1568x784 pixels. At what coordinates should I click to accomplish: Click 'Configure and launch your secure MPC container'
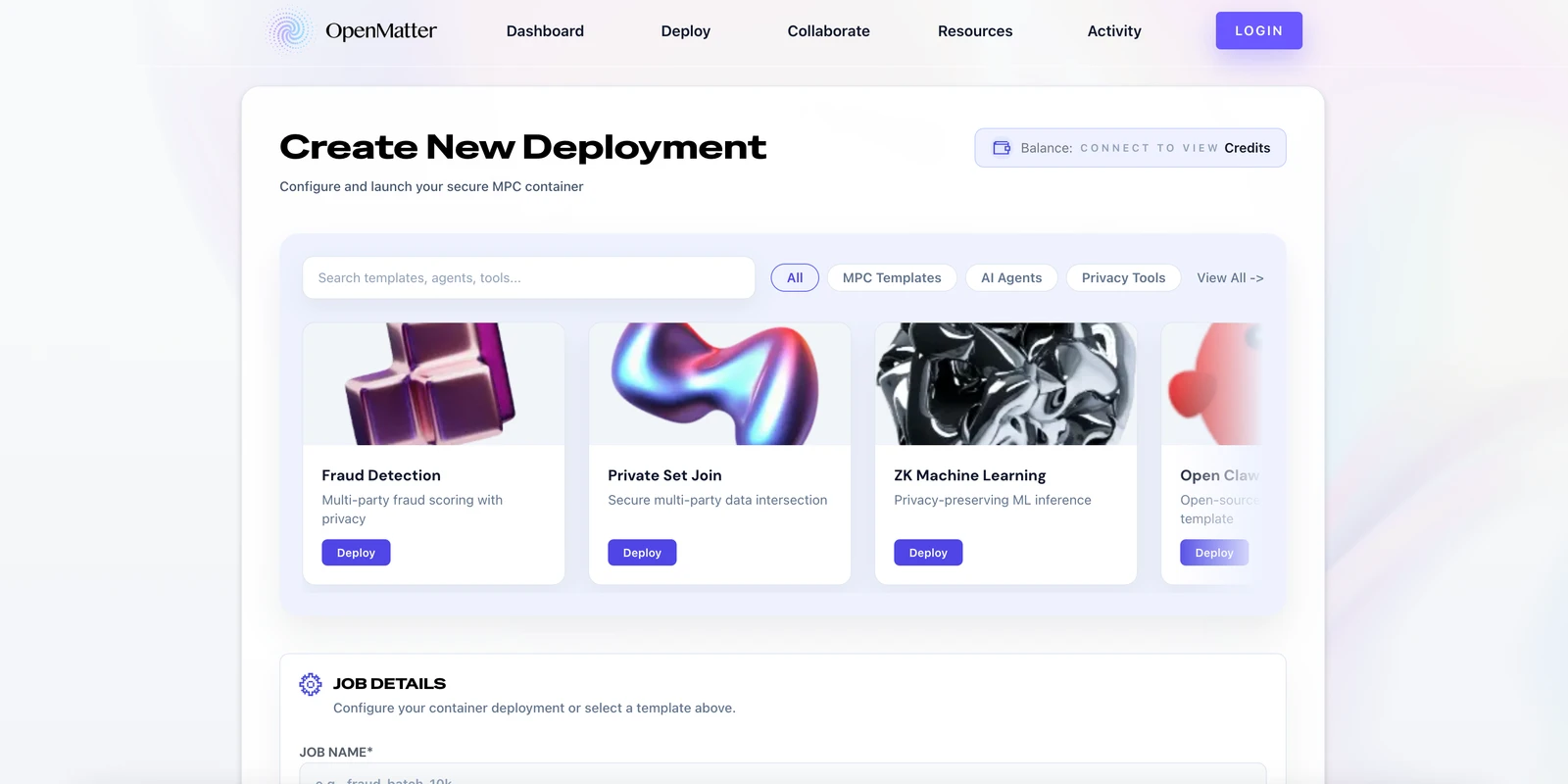coord(431,186)
